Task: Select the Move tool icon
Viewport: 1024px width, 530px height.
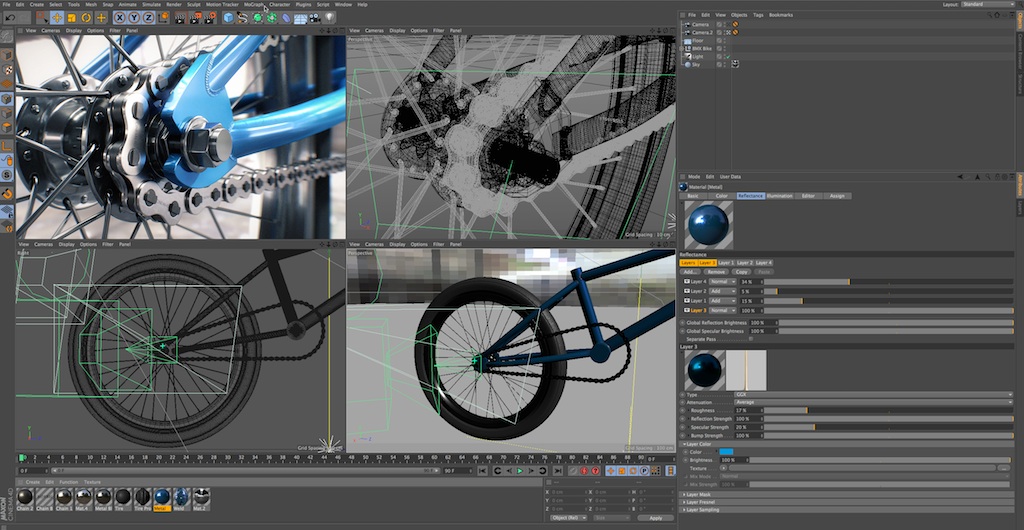Action: pyautogui.click(x=57, y=18)
